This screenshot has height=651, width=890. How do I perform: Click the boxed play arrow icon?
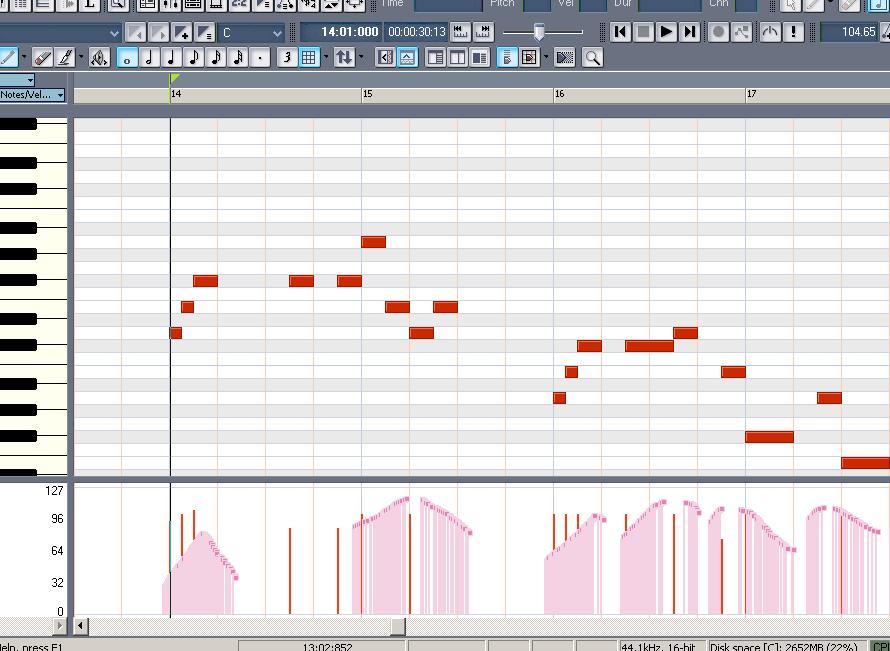(x=529, y=57)
